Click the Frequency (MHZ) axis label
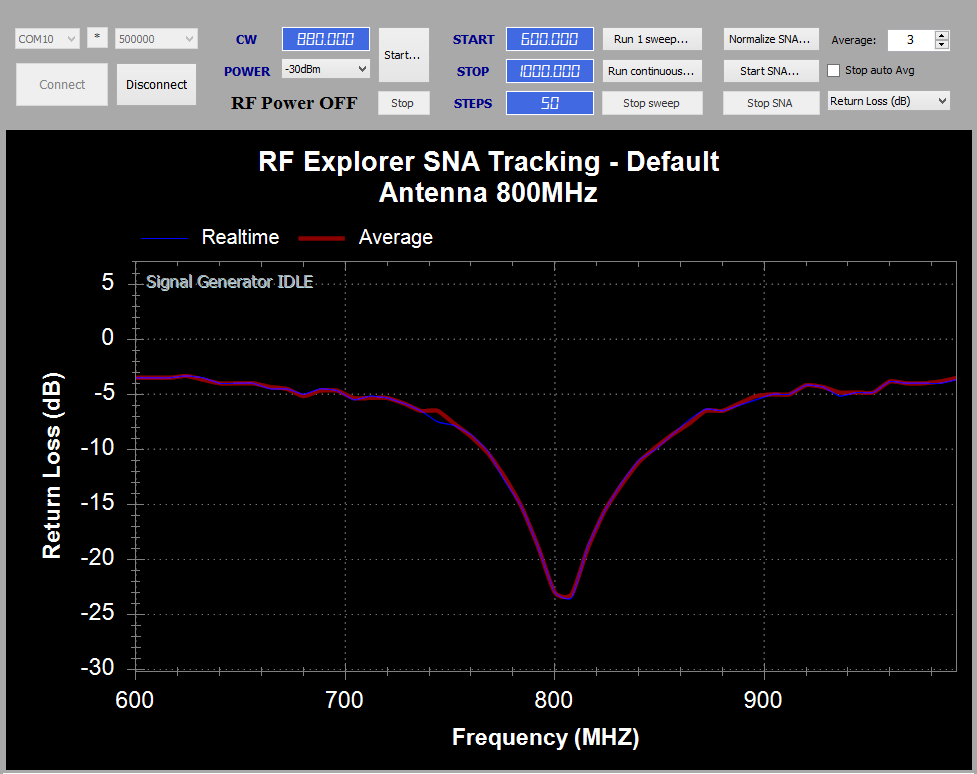This screenshot has width=977, height=774. pyautogui.click(x=546, y=737)
